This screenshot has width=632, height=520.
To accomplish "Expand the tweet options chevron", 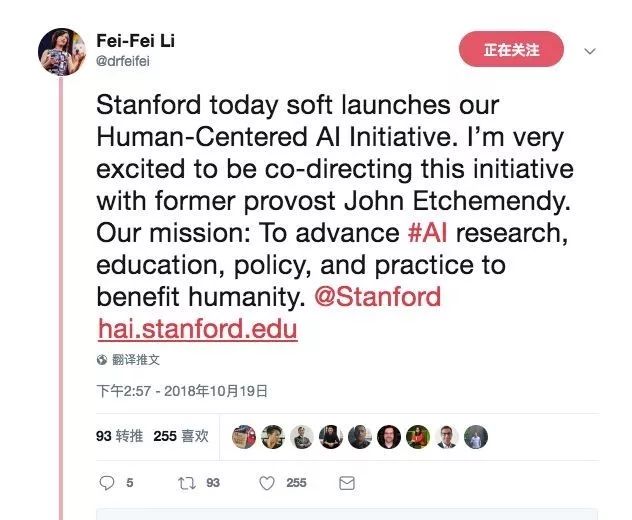I will click(590, 50).
